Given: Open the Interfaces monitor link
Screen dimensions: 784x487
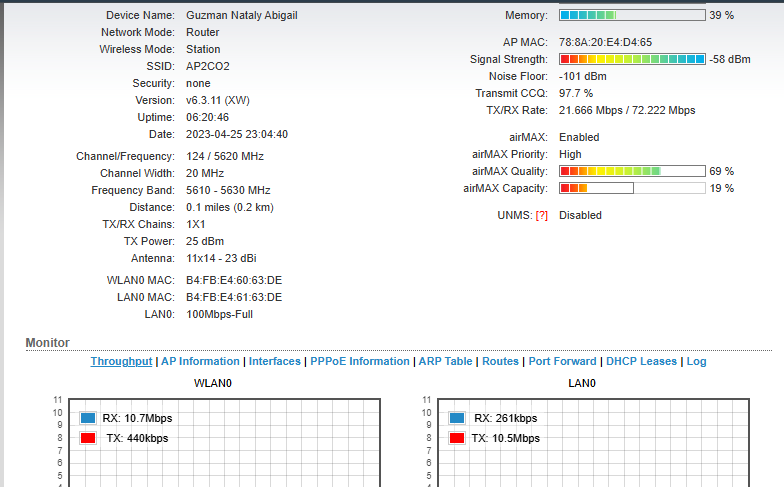Looking at the screenshot, I should (274, 361).
